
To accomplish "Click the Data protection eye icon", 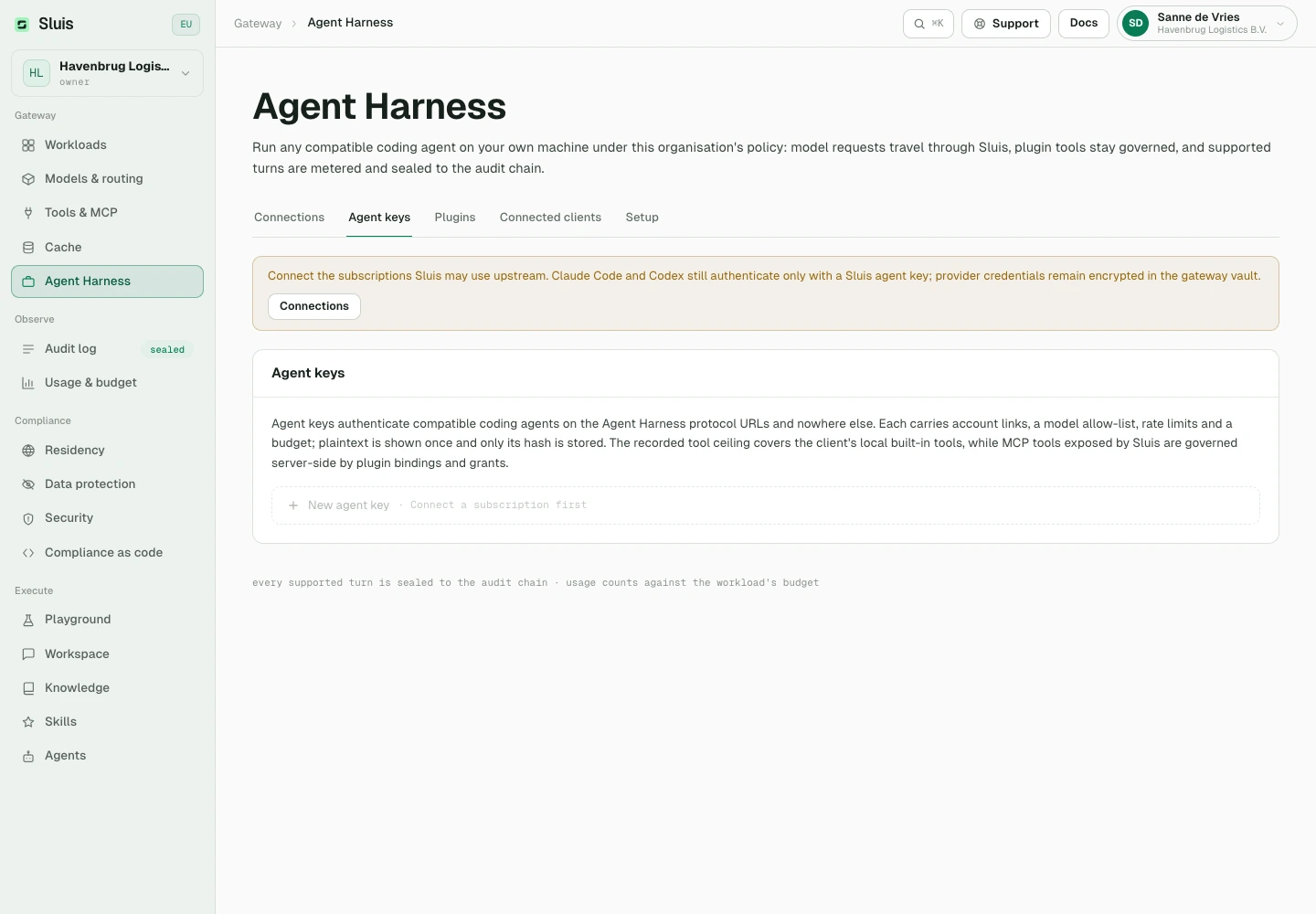I will (x=28, y=484).
